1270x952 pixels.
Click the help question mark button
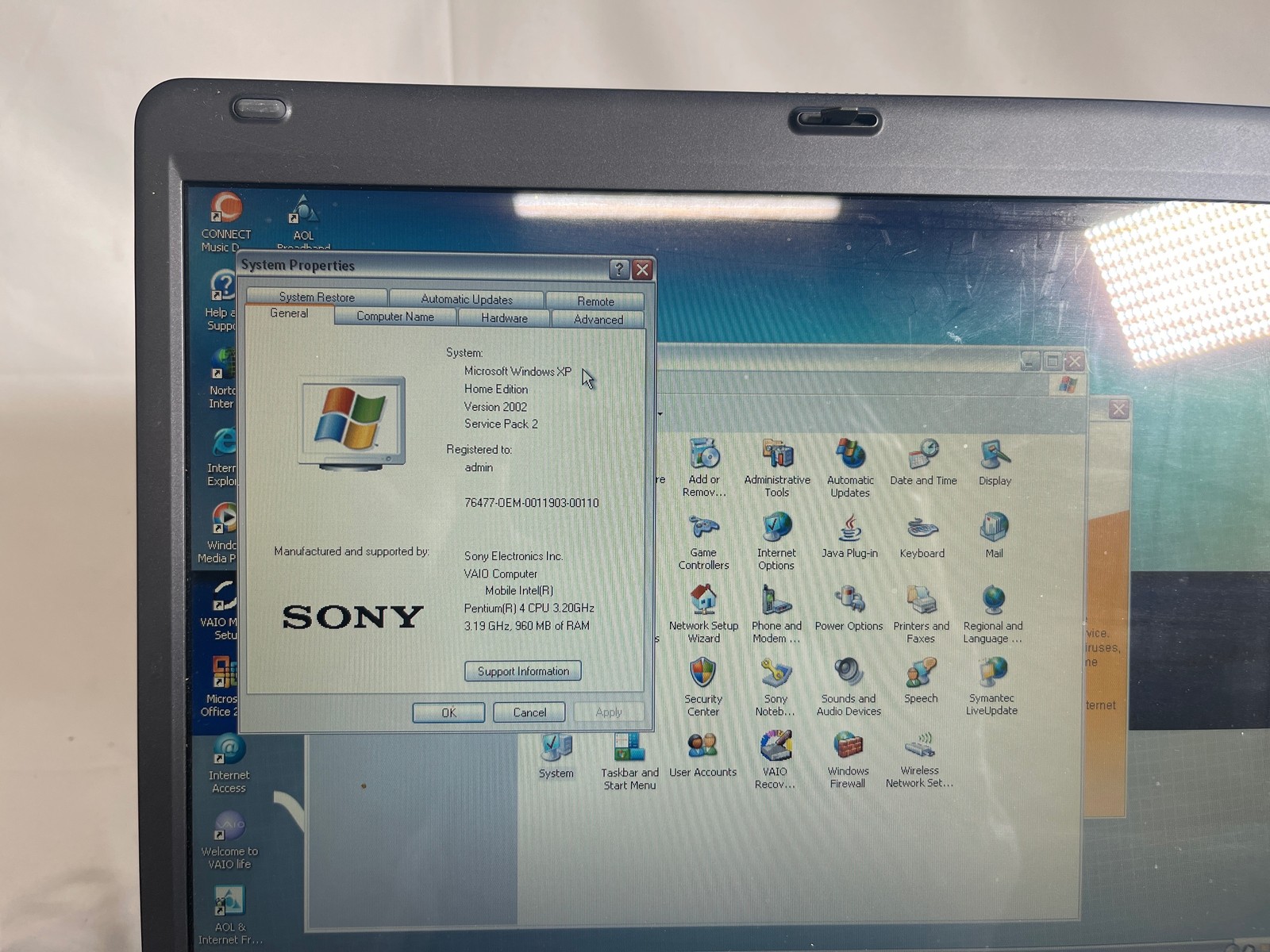(x=619, y=269)
